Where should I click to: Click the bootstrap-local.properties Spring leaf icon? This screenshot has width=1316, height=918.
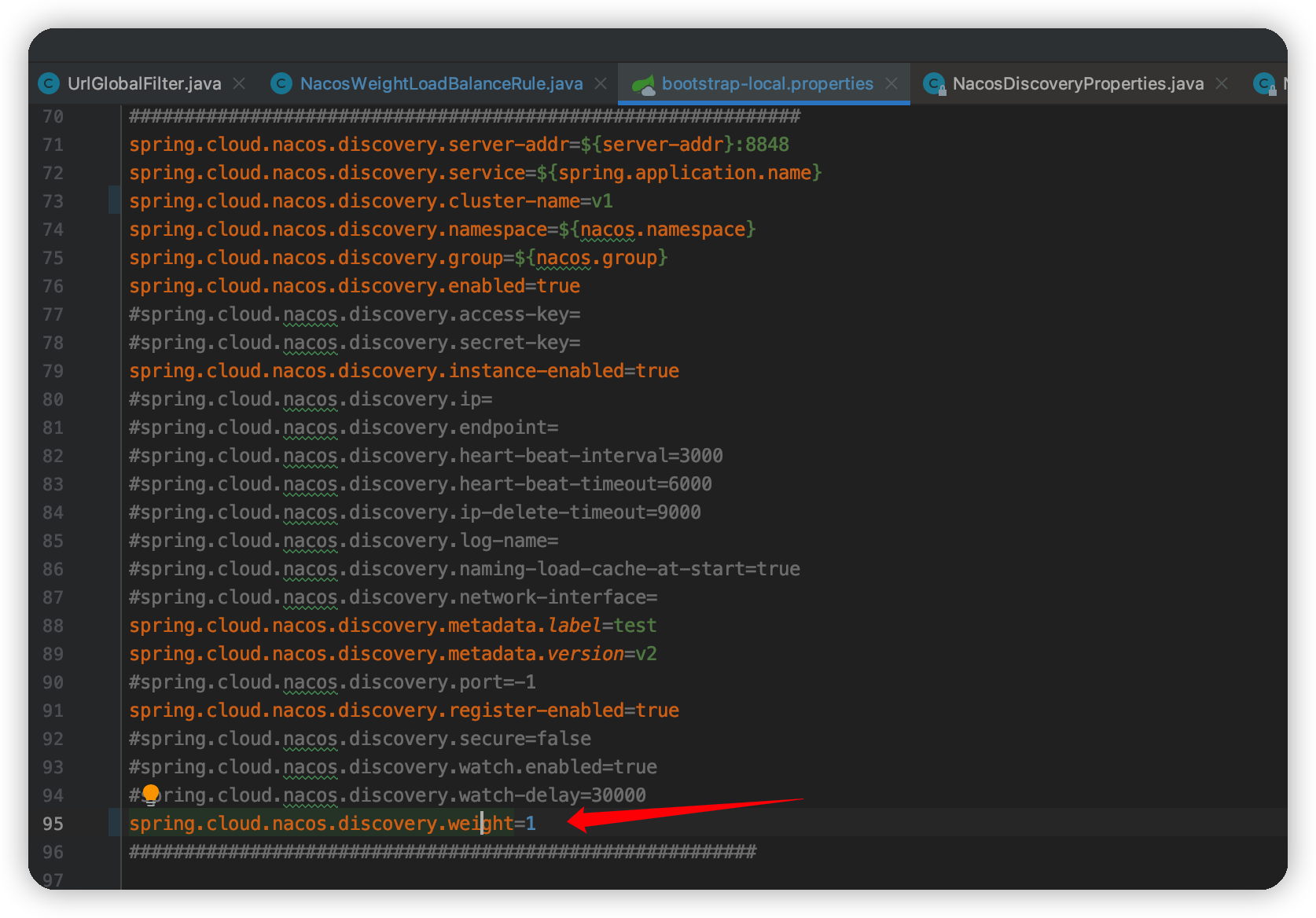[x=643, y=84]
